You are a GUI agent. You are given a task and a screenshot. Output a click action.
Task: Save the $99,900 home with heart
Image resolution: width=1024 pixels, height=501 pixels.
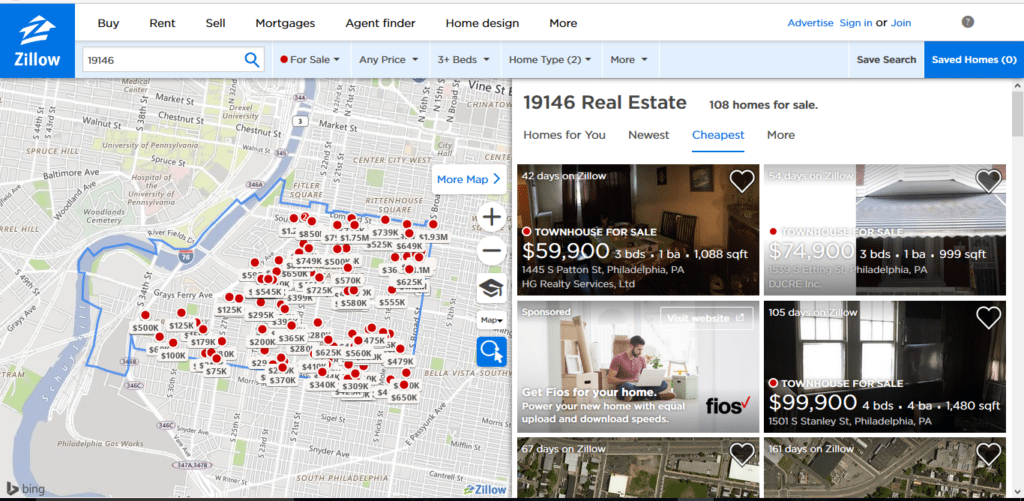point(988,317)
